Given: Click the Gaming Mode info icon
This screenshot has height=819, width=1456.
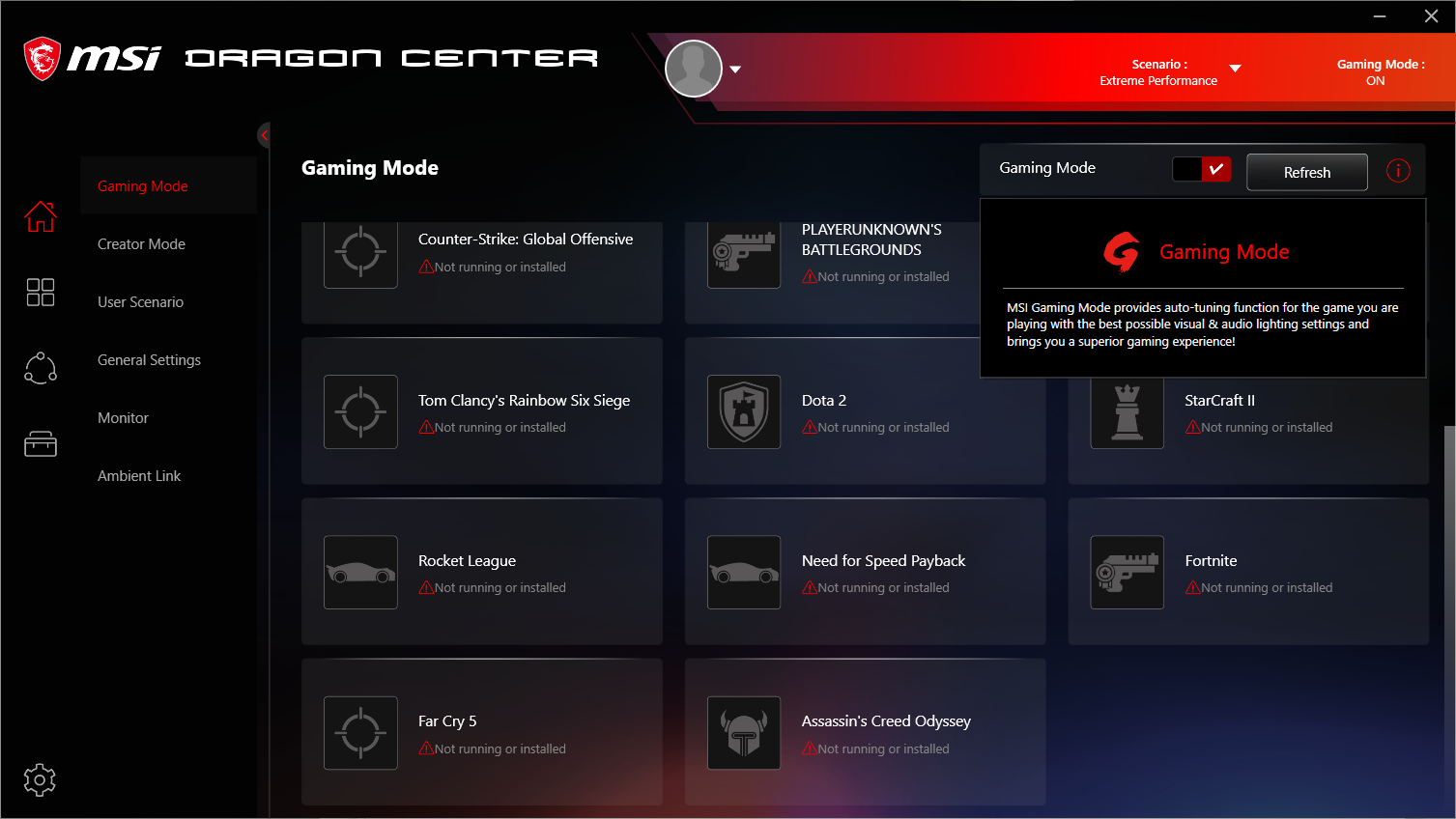Looking at the screenshot, I should [x=1398, y=171].
